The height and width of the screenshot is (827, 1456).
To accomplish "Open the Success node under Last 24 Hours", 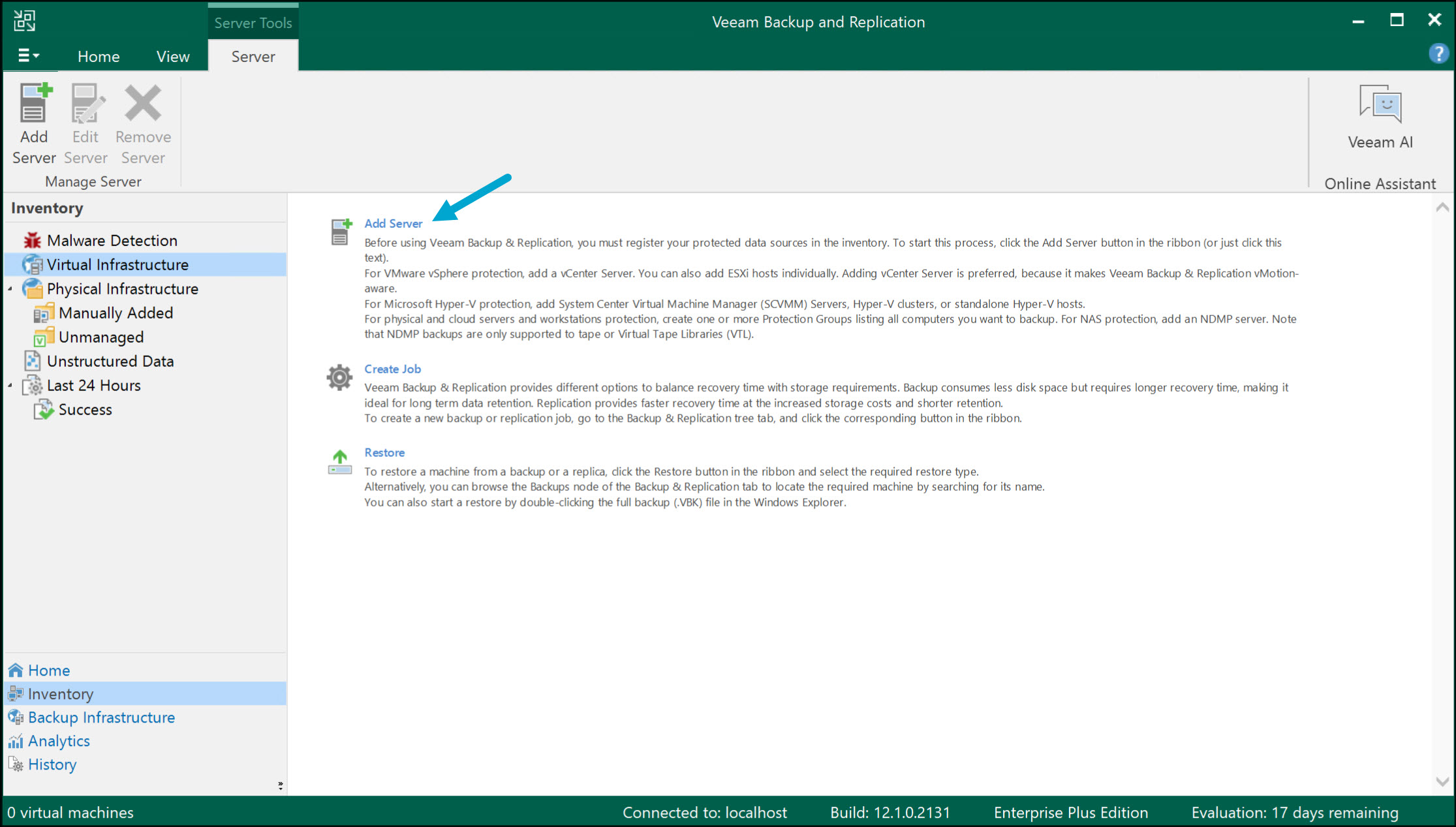I will coord(85,409).
